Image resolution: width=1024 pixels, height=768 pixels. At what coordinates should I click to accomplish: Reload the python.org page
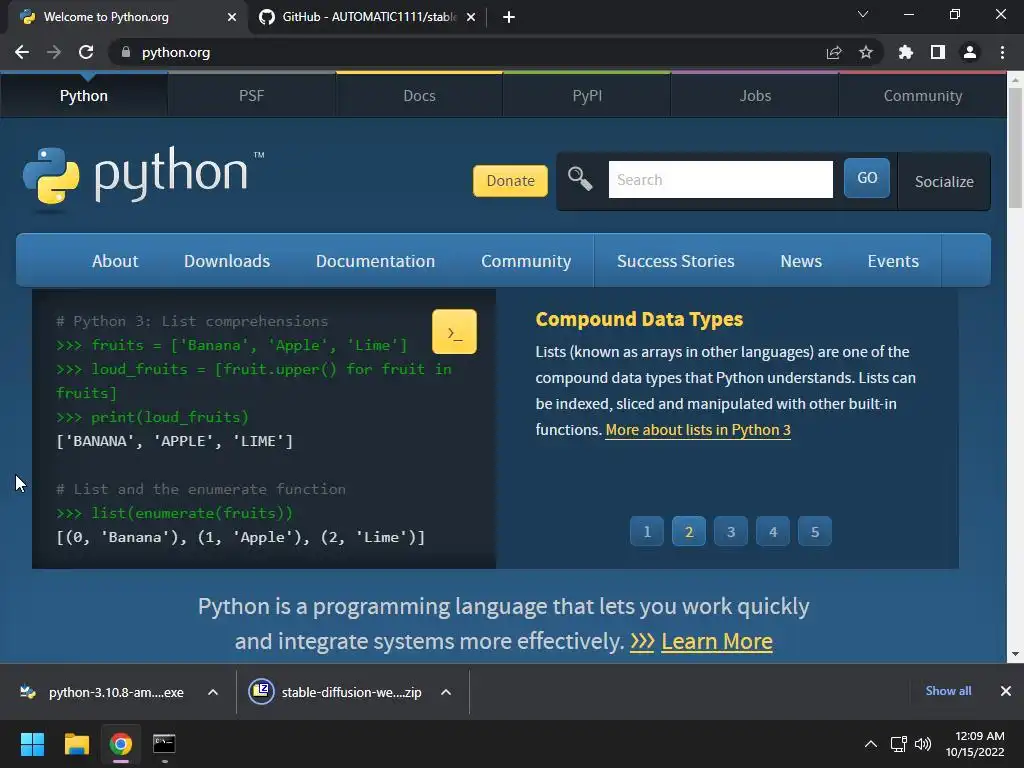click(x=86, y=52)
